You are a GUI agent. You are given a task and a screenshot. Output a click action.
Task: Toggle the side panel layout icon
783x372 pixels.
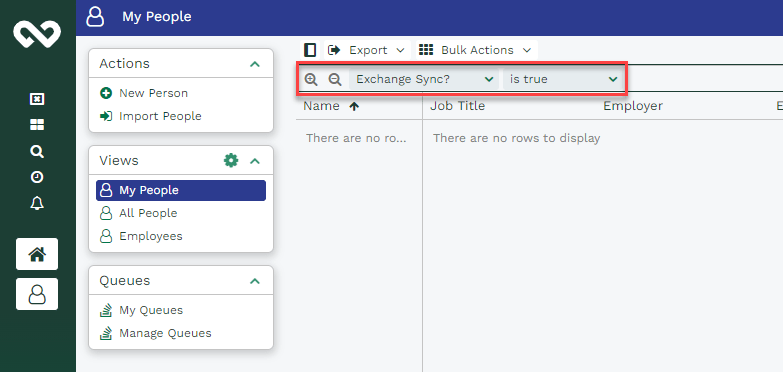[310, 50]
